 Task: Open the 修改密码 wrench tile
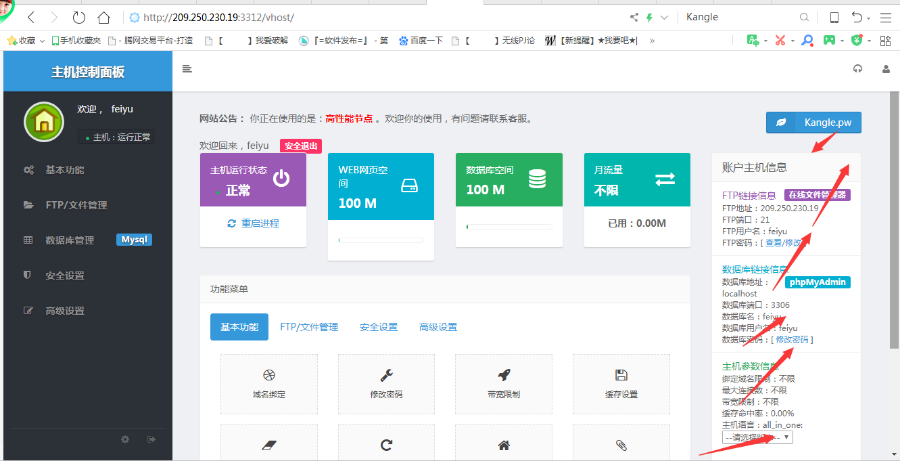pyautogui.click(x=386, y=384)
